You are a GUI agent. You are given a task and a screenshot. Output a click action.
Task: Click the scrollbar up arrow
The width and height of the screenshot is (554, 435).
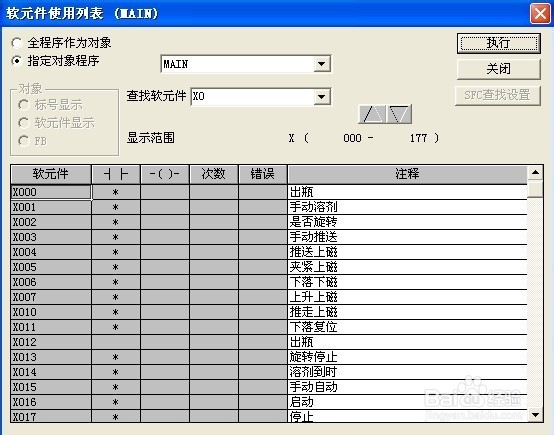pos(535,172)
